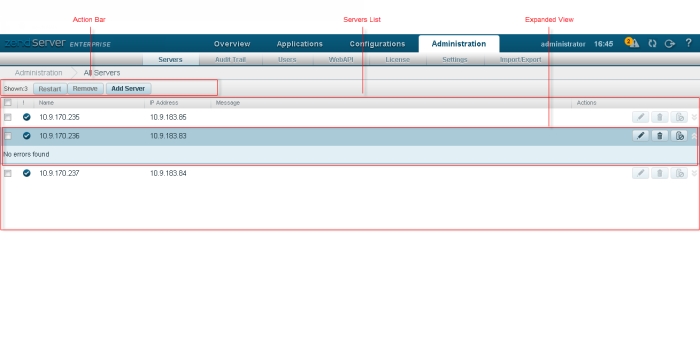Expand the row details for server 10.9.170.237
Screen dimensions: 700x360
(x=694, y=173)
